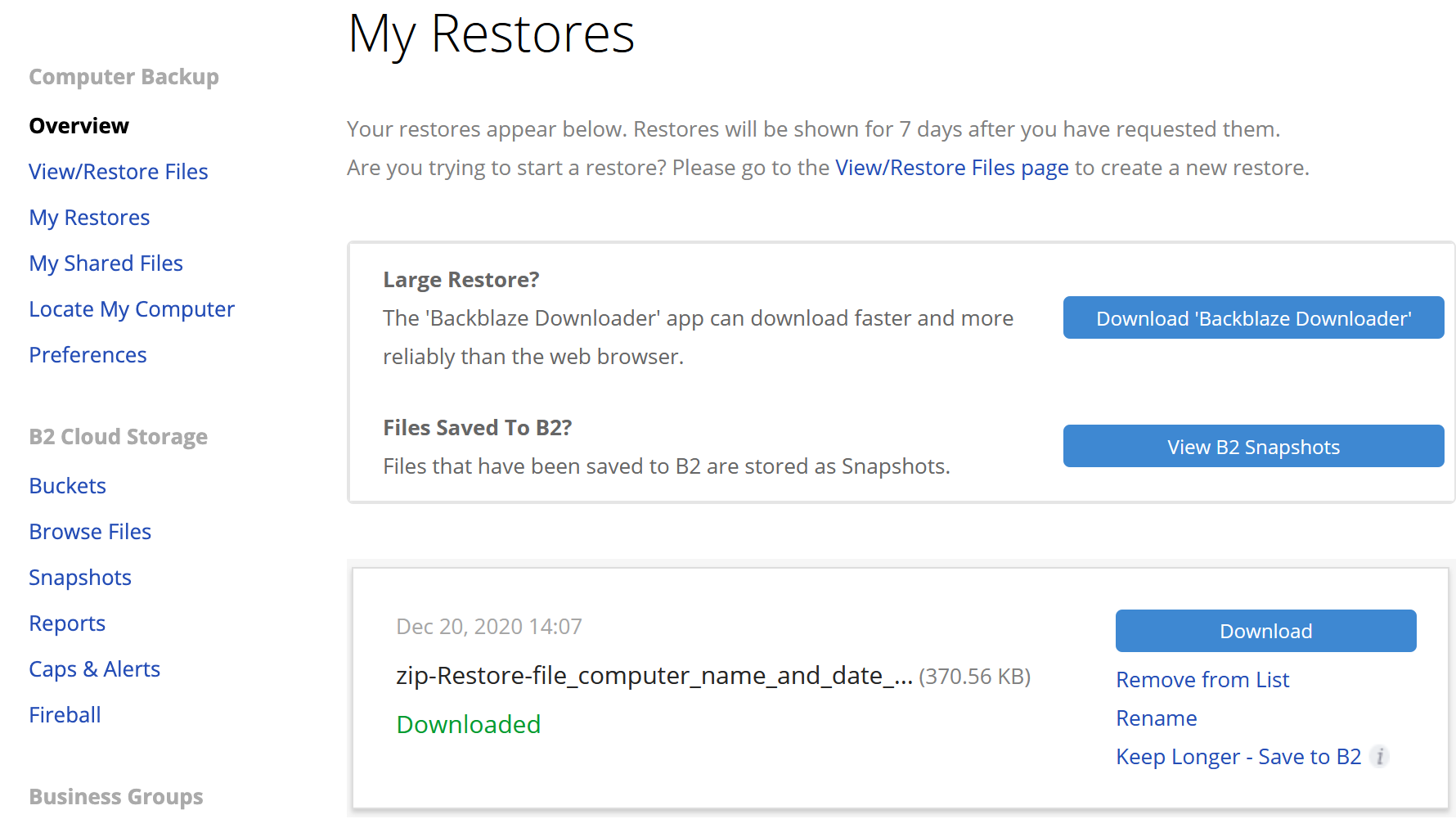Click the View B2 Snapshots button
The image size is (1456, 819).
[x=1253, y=446]
